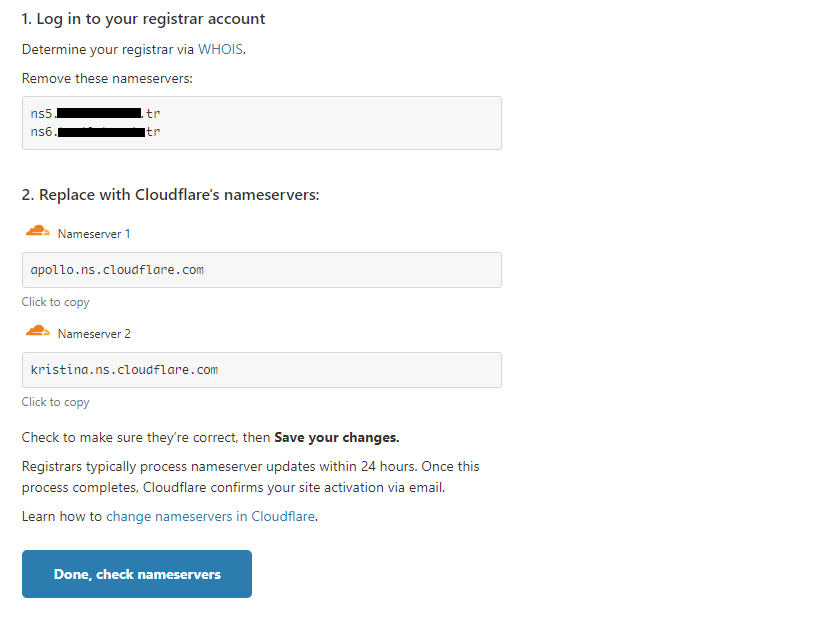This screenshot has height=636, width=833.
Task: Select the Nameserver 2 label
Action: click(x=94, y=334)
